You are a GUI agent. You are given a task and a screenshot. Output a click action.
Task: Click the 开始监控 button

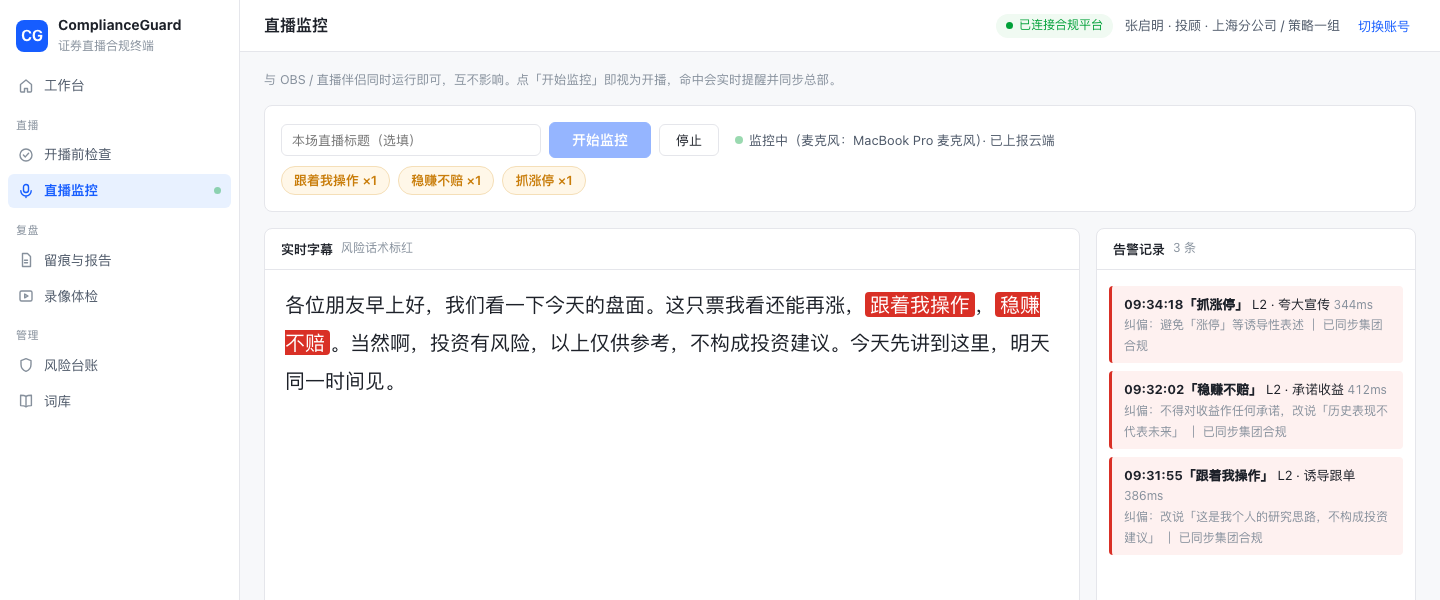(x=600, y=140)
